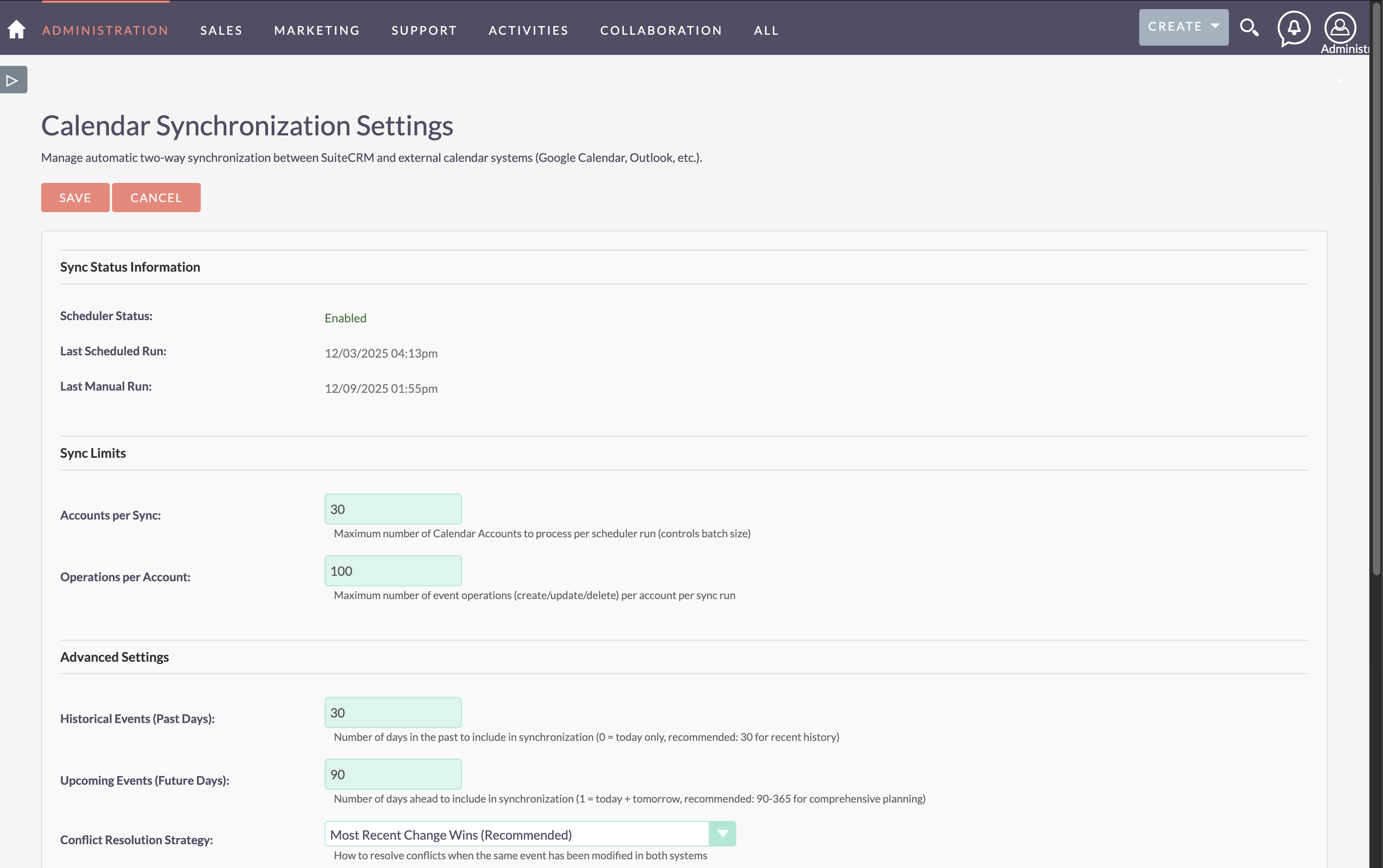
Task: Open the All modules menu
Action: pos(766,31)
